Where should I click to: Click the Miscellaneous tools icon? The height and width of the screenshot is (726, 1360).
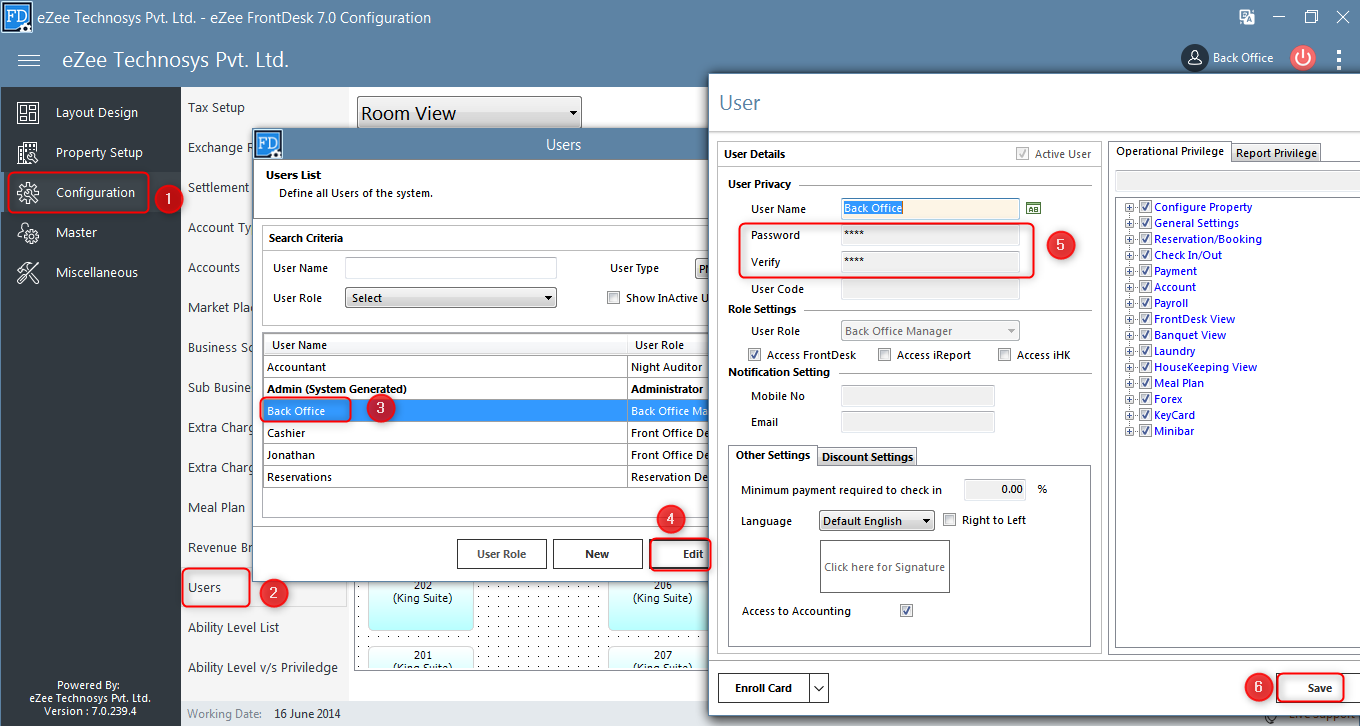(28, 273)
